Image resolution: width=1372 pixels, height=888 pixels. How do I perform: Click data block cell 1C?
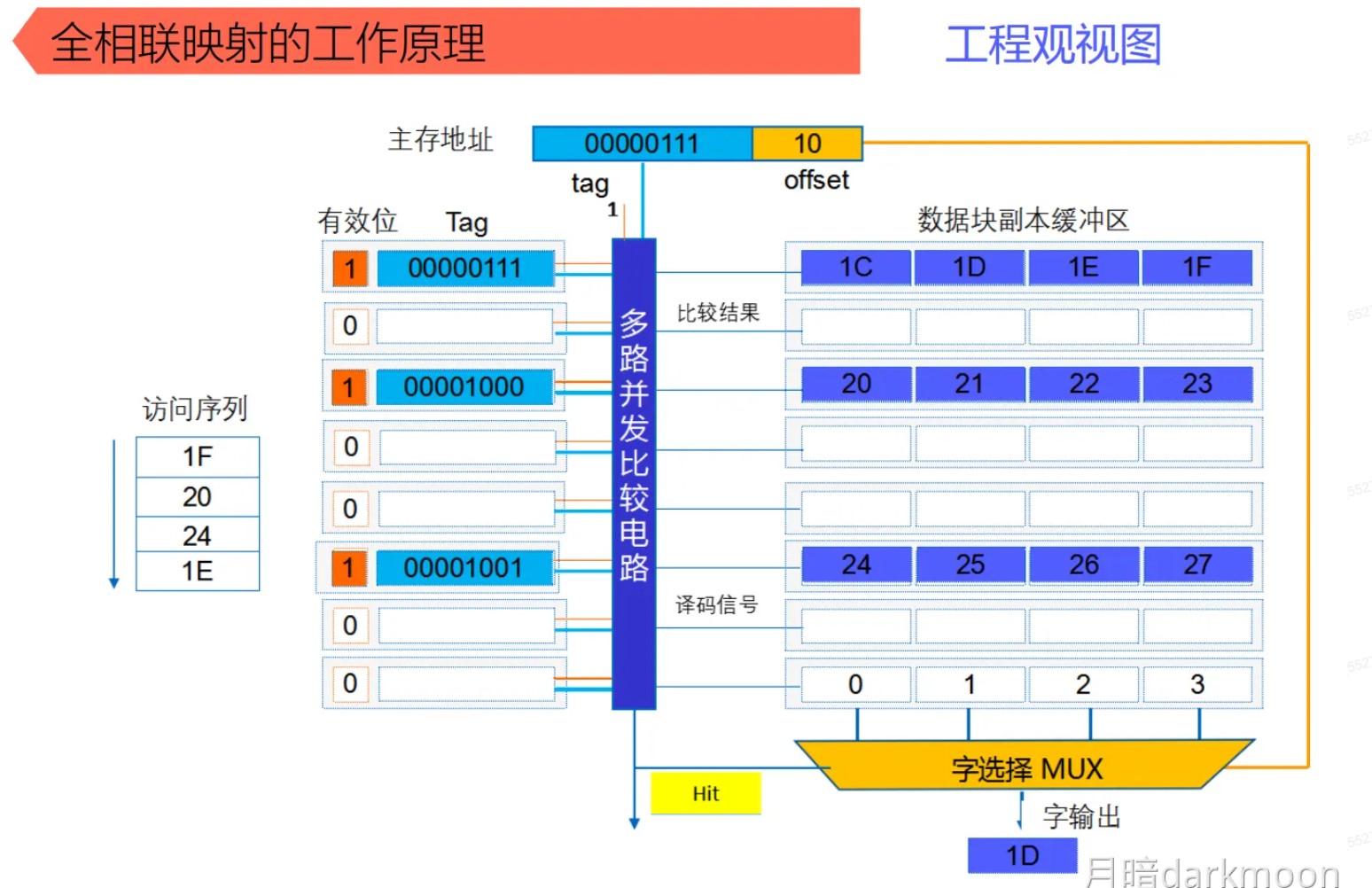855,268
